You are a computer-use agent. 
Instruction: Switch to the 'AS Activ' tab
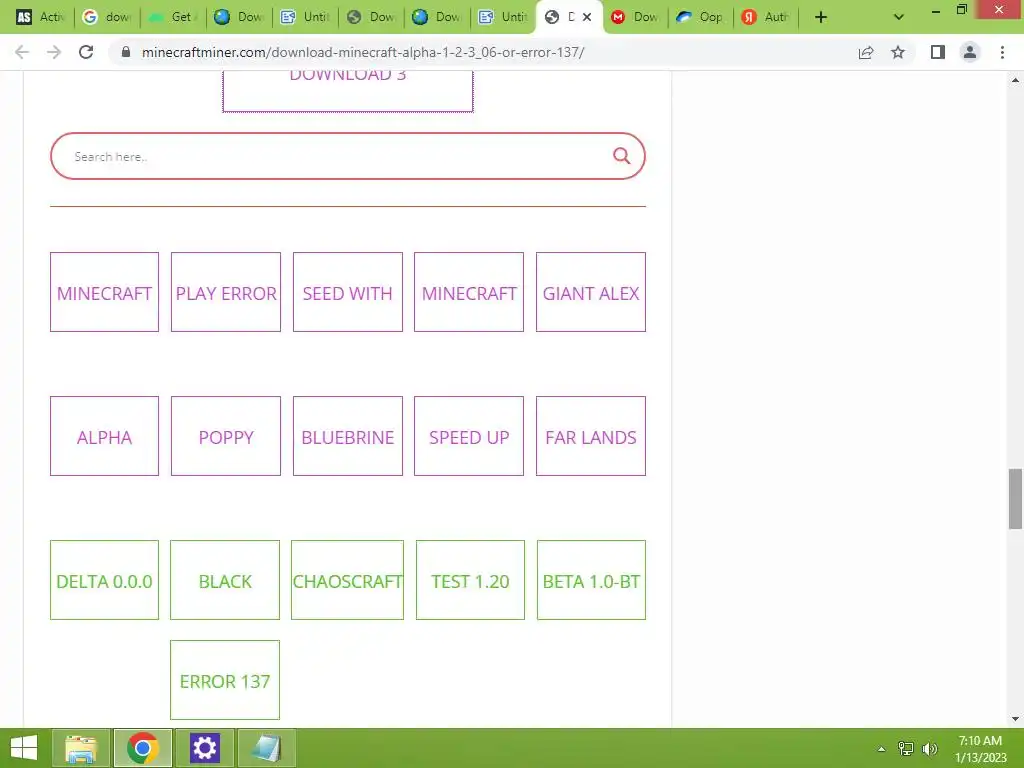click(40, 17)
